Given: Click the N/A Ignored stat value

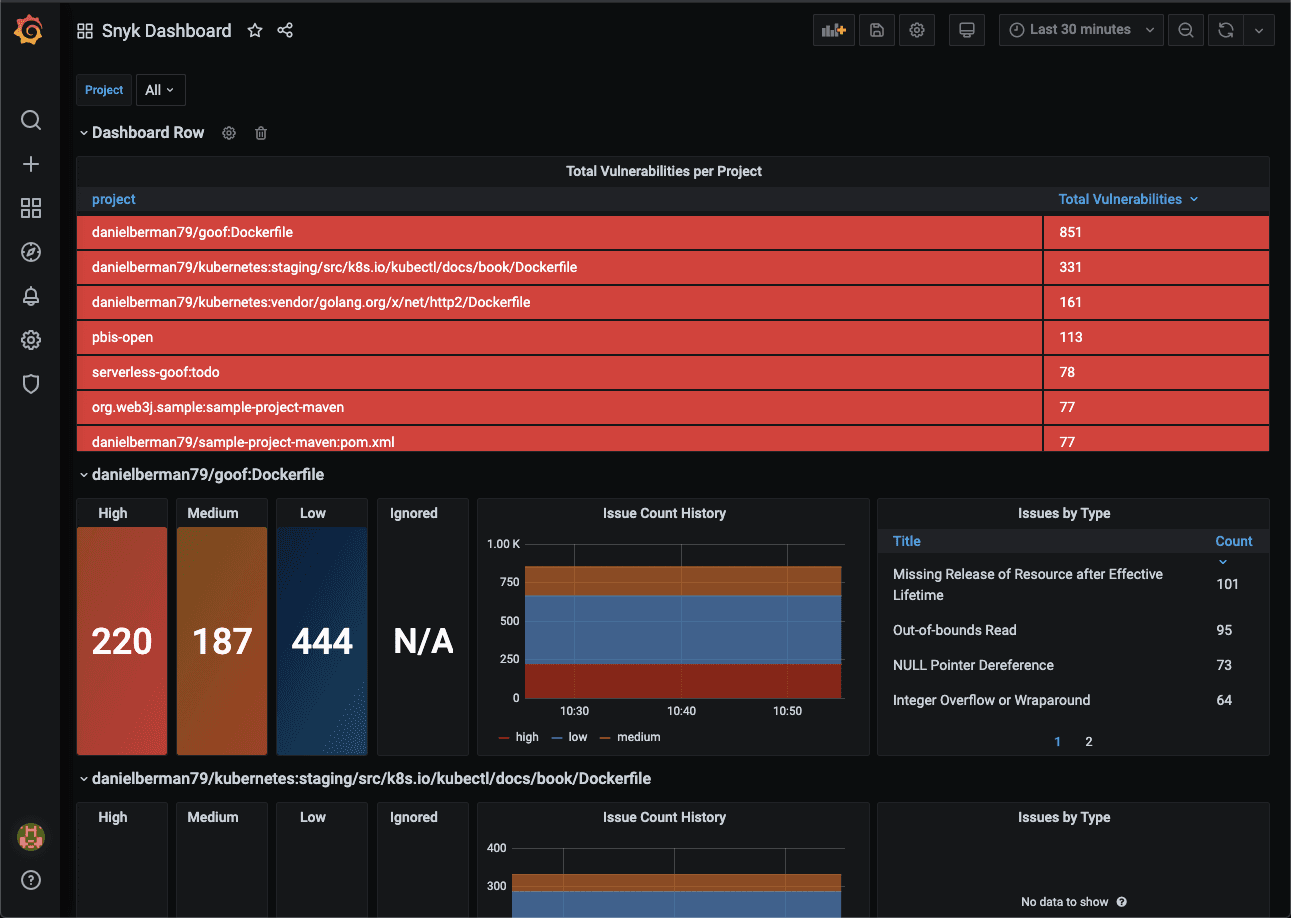Looking at the screenshot, I should [x=423, y=641].
